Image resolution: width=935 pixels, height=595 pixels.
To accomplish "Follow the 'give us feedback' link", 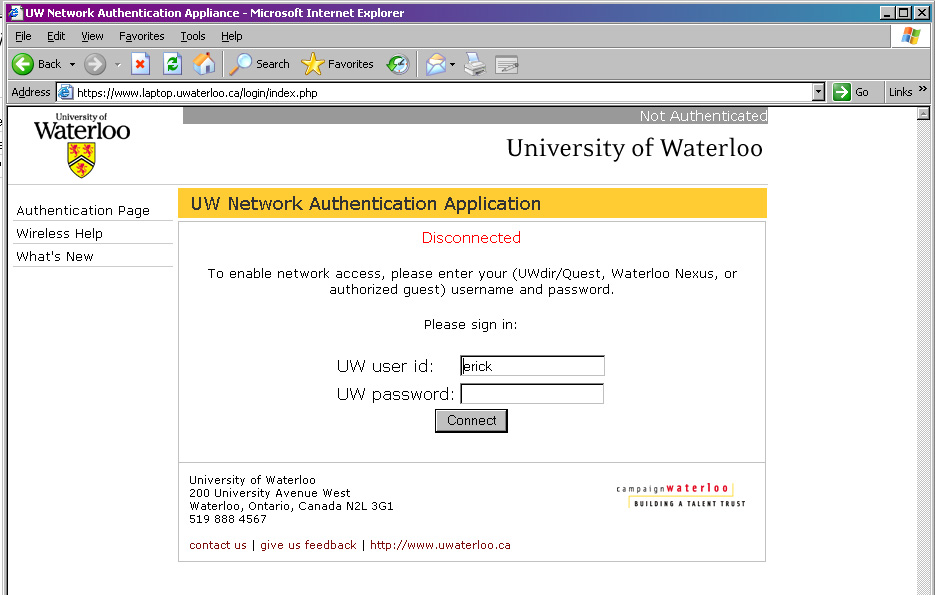I will (308, 545).
